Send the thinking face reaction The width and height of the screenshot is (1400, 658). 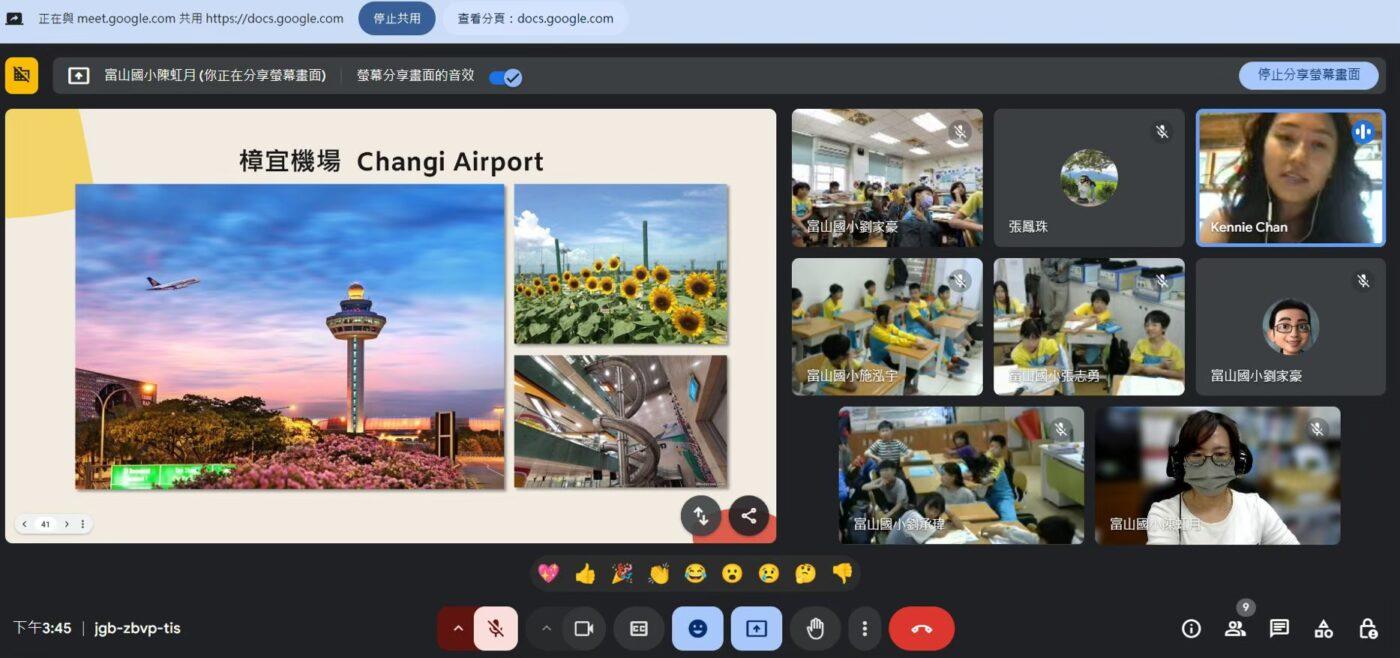point(805,573)
